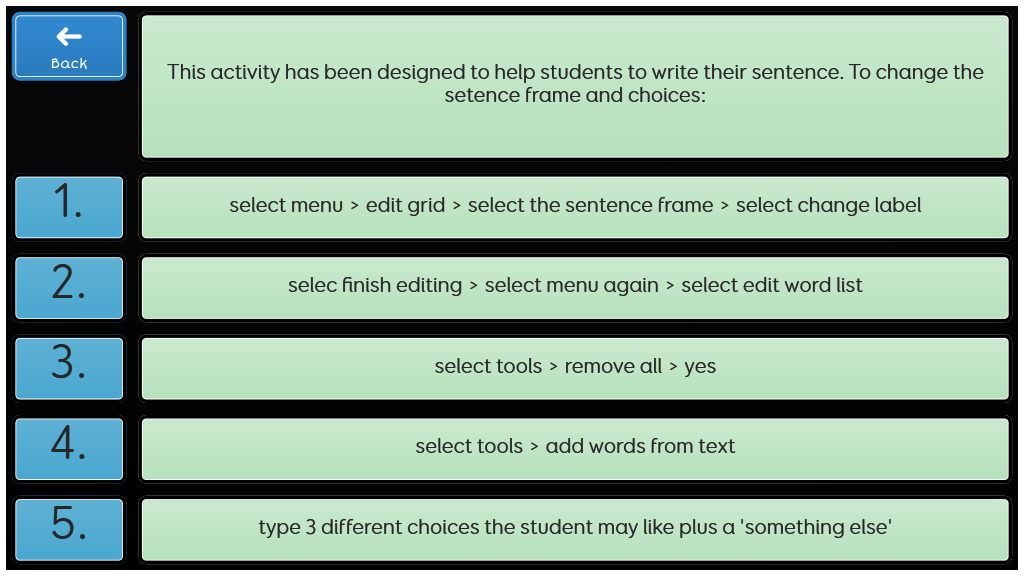
Task: Select the 'add words from text' phrase
Action: (640, 447)
